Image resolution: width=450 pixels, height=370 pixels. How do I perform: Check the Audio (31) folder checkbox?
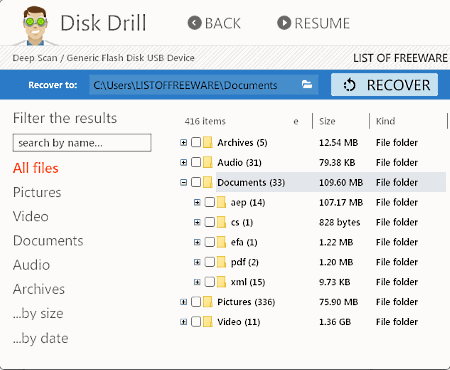click(196, 162)
